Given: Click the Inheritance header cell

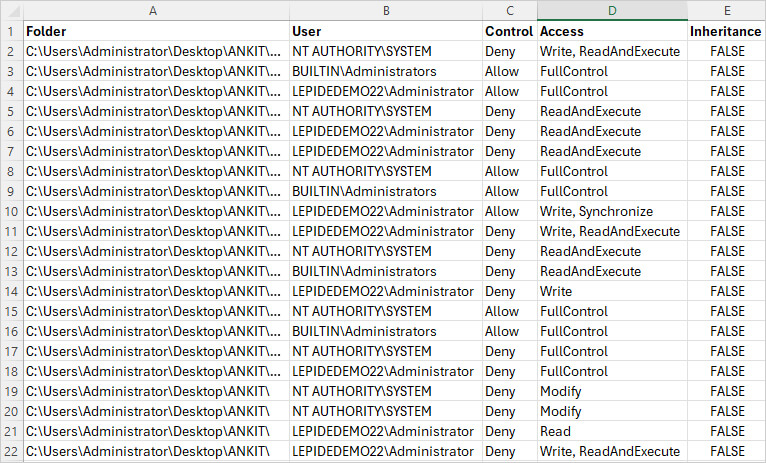Looking at the screenshot, I should (x=726, y=31).
